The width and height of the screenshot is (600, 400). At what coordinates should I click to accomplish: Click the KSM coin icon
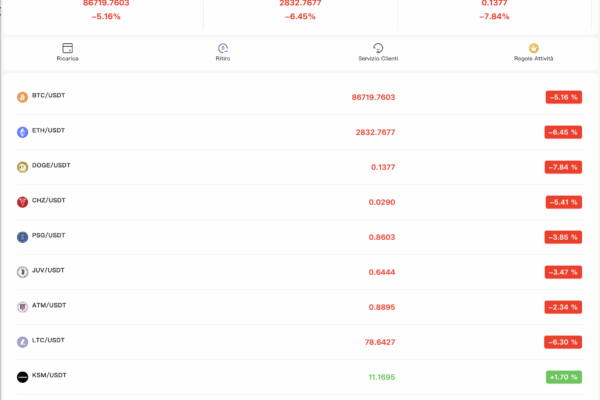pyautogui.click(x=23, y=377)
